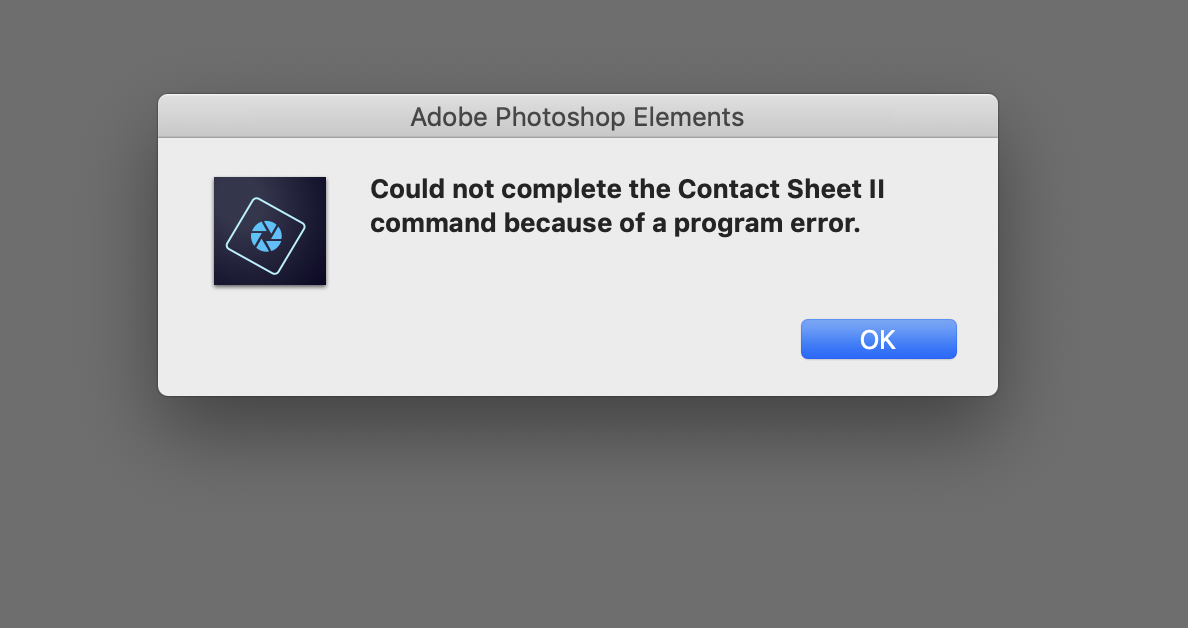Select the Photoshop Elements badge left of the message
The height and width of the screenshot is (628, 1188).
tap(269, 231)
